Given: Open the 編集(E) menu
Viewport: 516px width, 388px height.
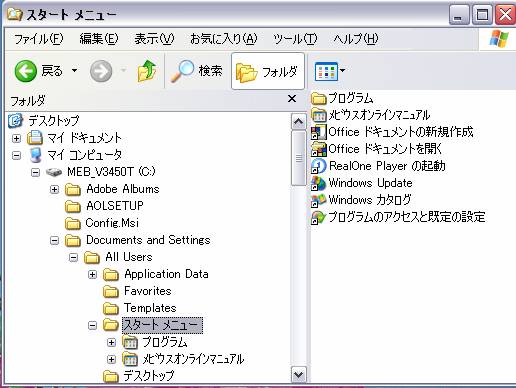Looking at the screenshot, I should [99, 39].
